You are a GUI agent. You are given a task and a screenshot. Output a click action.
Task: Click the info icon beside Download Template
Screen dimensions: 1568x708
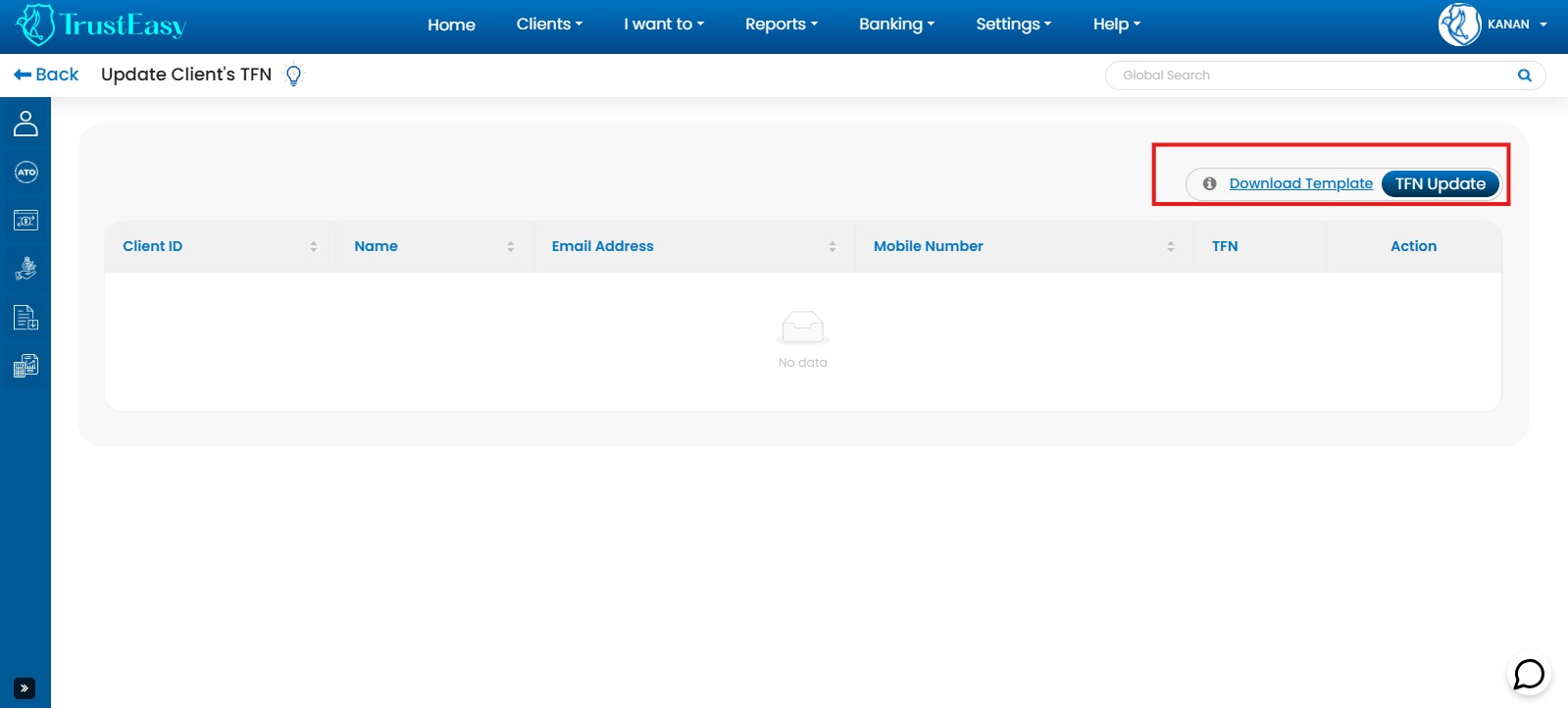[x=1209, y=183]
